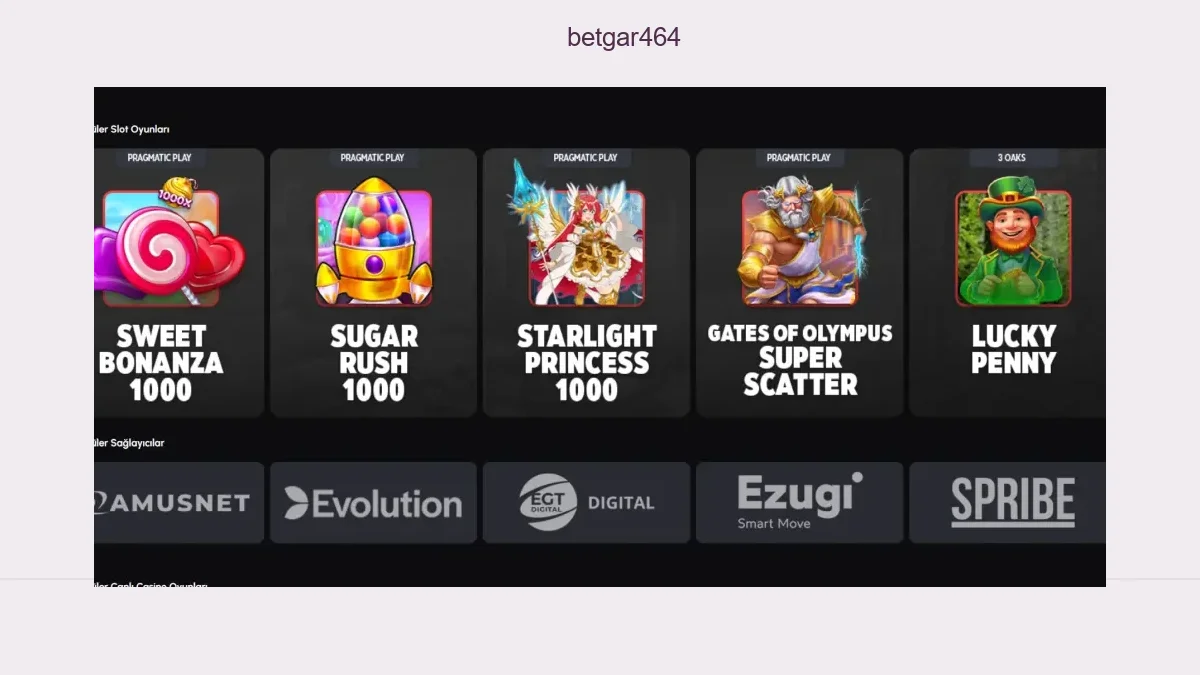Open the Lucky Penny leprechaun icon
The image size is (1200, 675).
point(1013,241)
